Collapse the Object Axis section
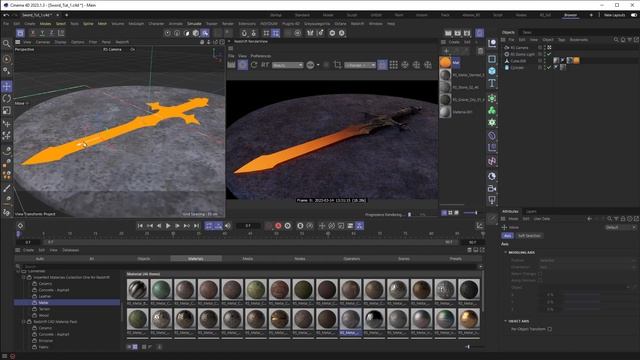 coord(506,321)
